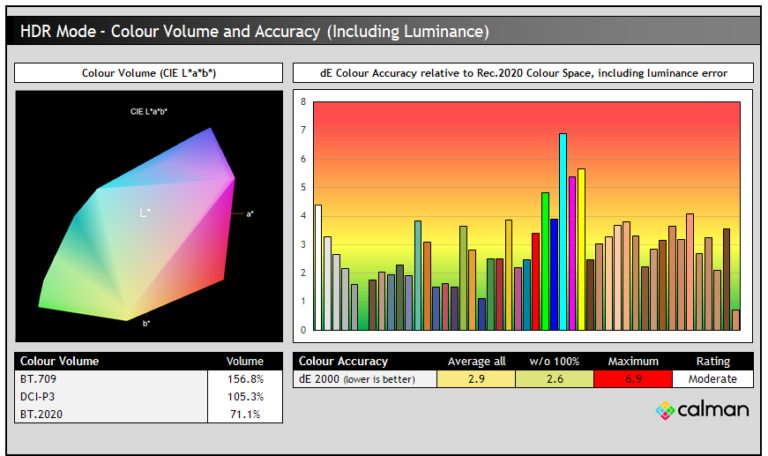The height and width of the screenshot is (456, 768).
Task: Click the first white bar in chart
Action: (318, 267)
